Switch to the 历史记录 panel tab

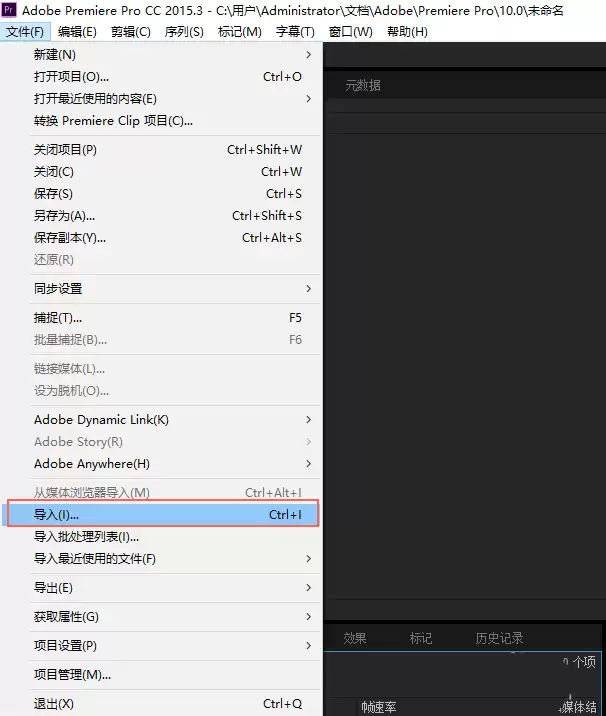pos(499,638)
